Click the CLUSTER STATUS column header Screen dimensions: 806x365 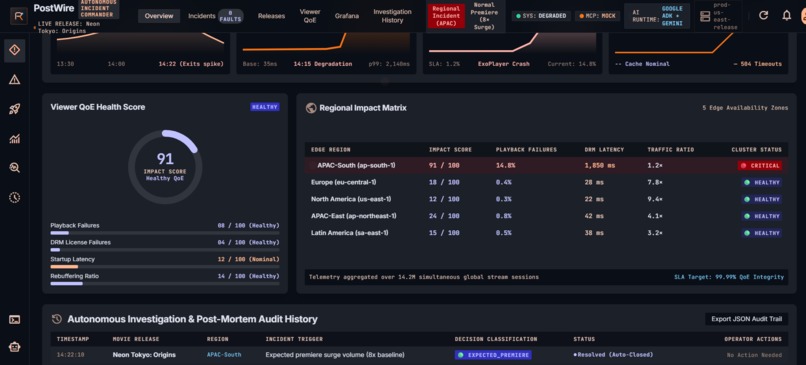click(757, 150)
